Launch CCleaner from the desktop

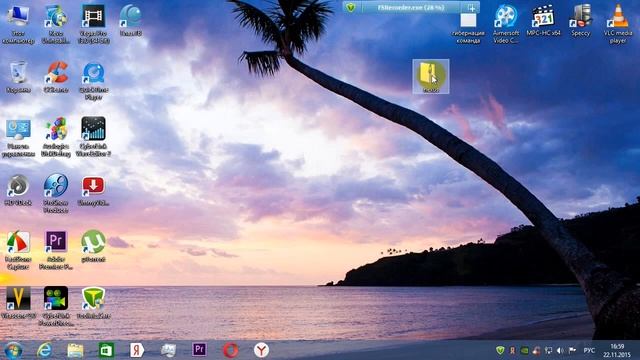click(56, 77)
